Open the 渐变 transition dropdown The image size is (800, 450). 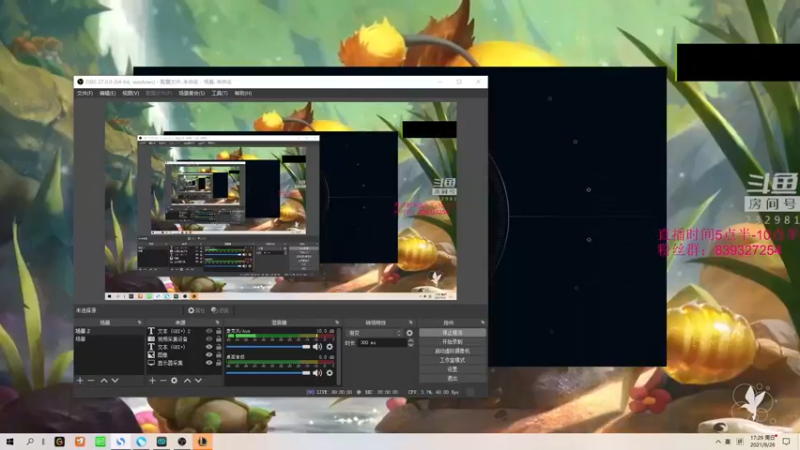tap(375, 333)
